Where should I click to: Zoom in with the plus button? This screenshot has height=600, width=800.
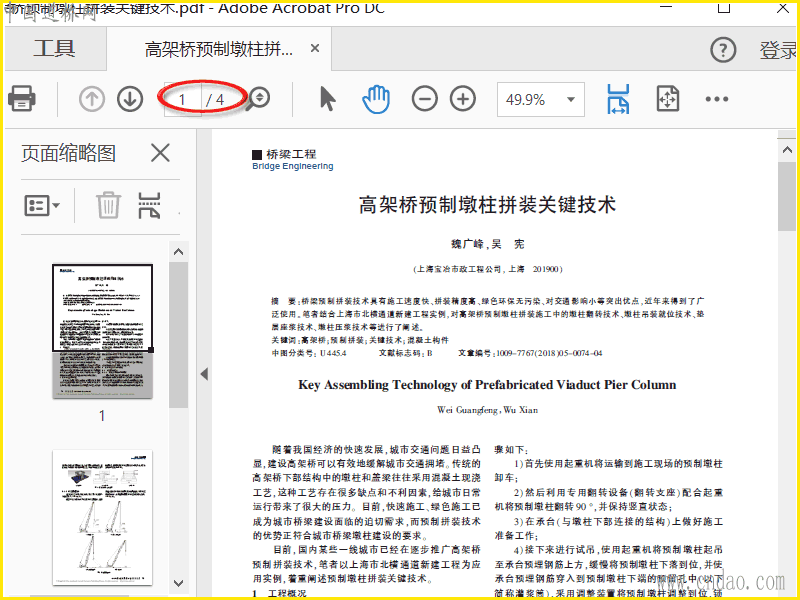[463, 99]
